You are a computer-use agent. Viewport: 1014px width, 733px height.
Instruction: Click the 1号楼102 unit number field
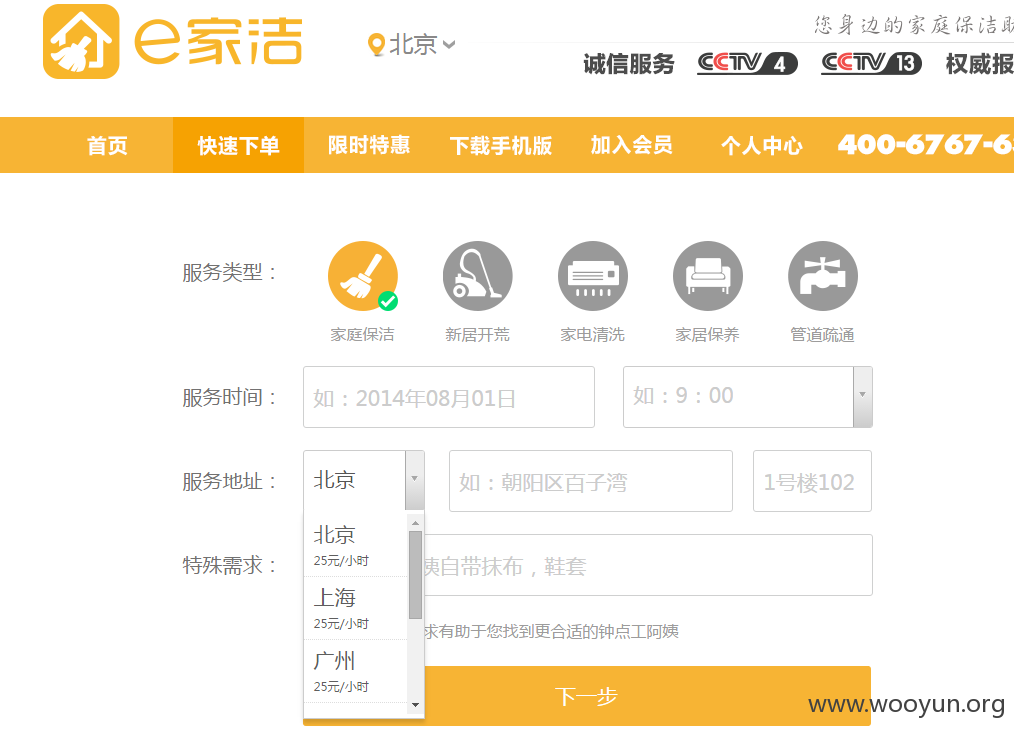tap(812, 481)
